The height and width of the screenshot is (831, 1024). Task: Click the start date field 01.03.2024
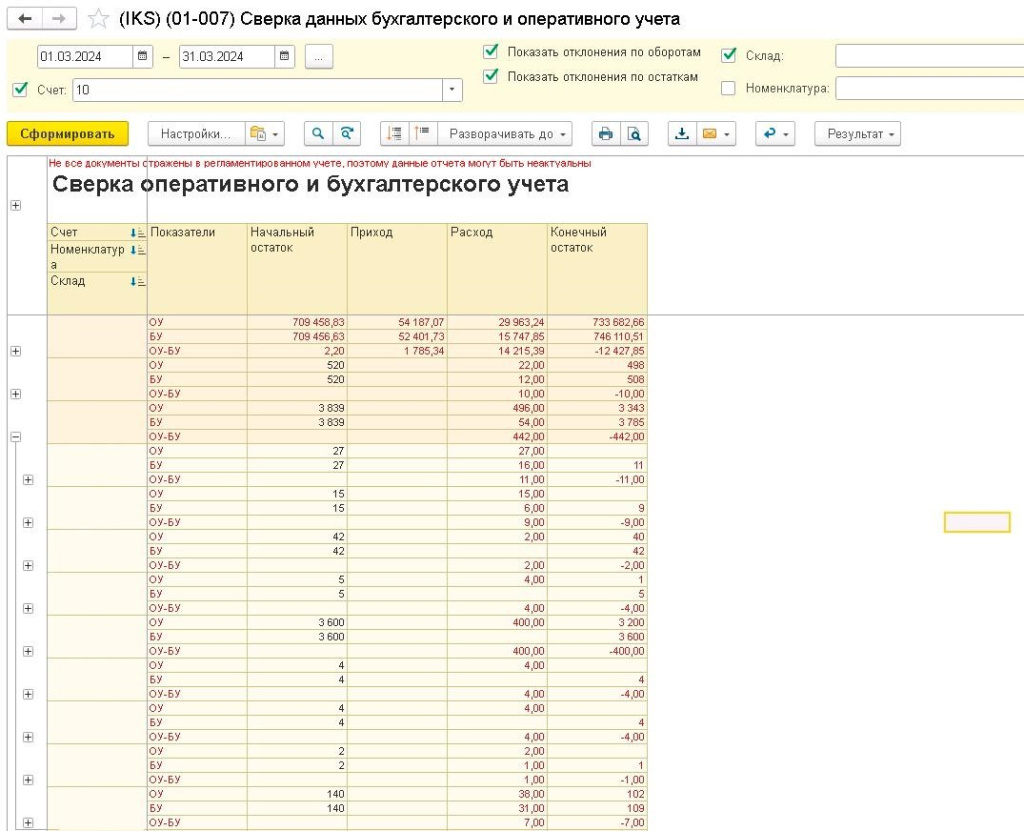tap(85, 57)
